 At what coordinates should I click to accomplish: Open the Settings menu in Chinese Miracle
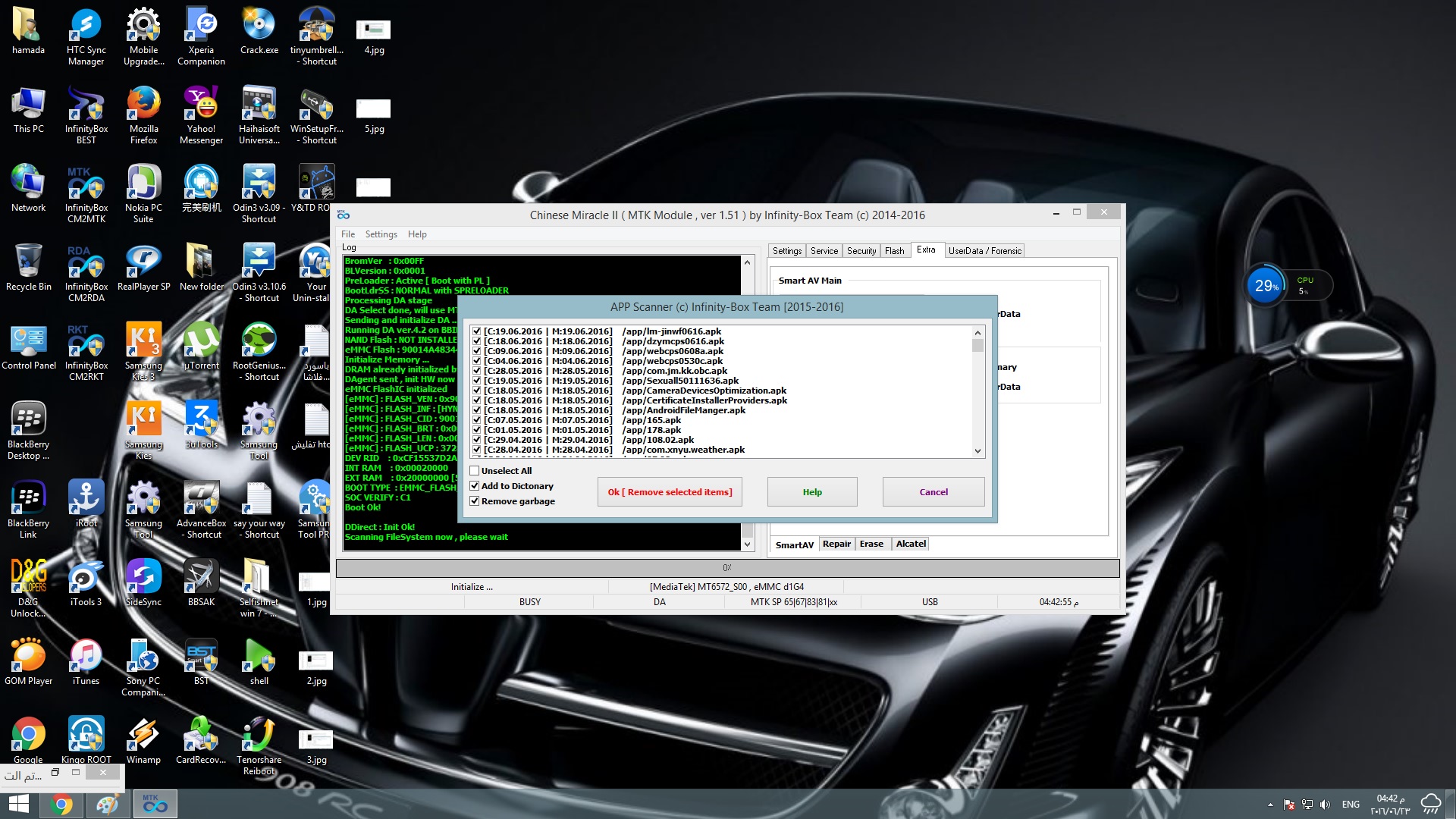tap(381, 234)
